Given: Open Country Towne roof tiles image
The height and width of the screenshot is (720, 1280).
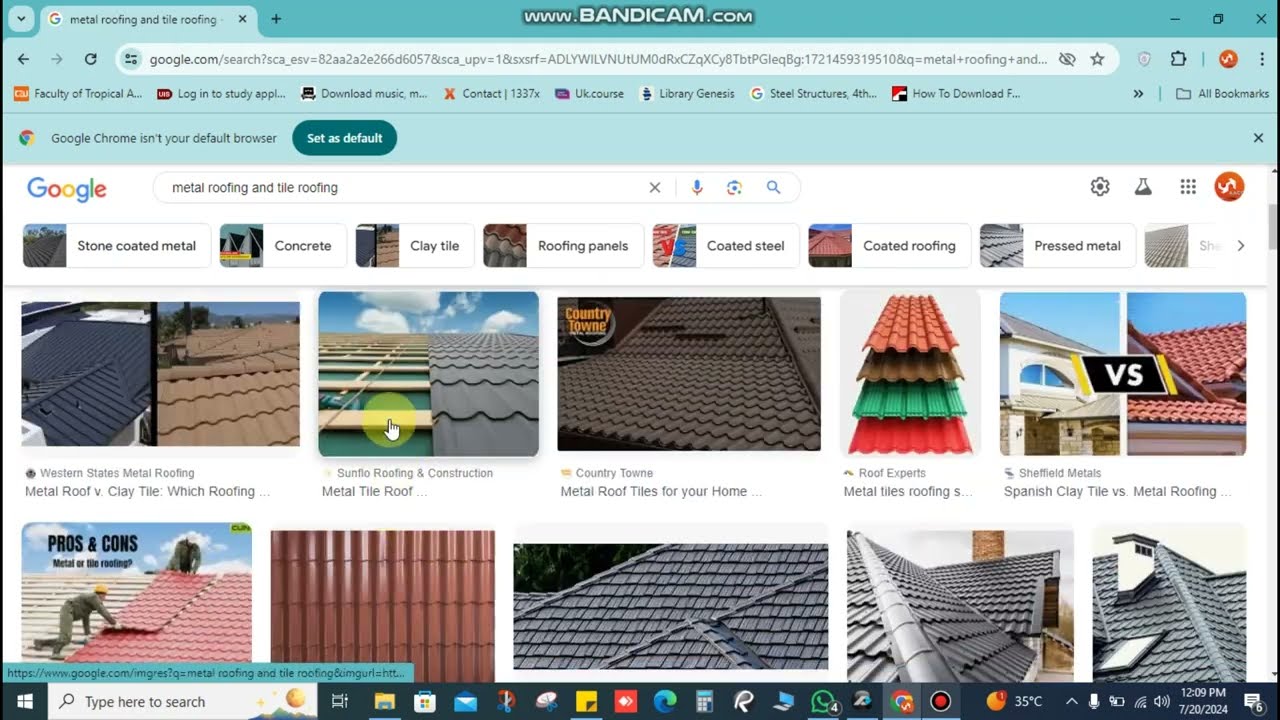Looking at the screenshot, I should (x=689, y=374).
